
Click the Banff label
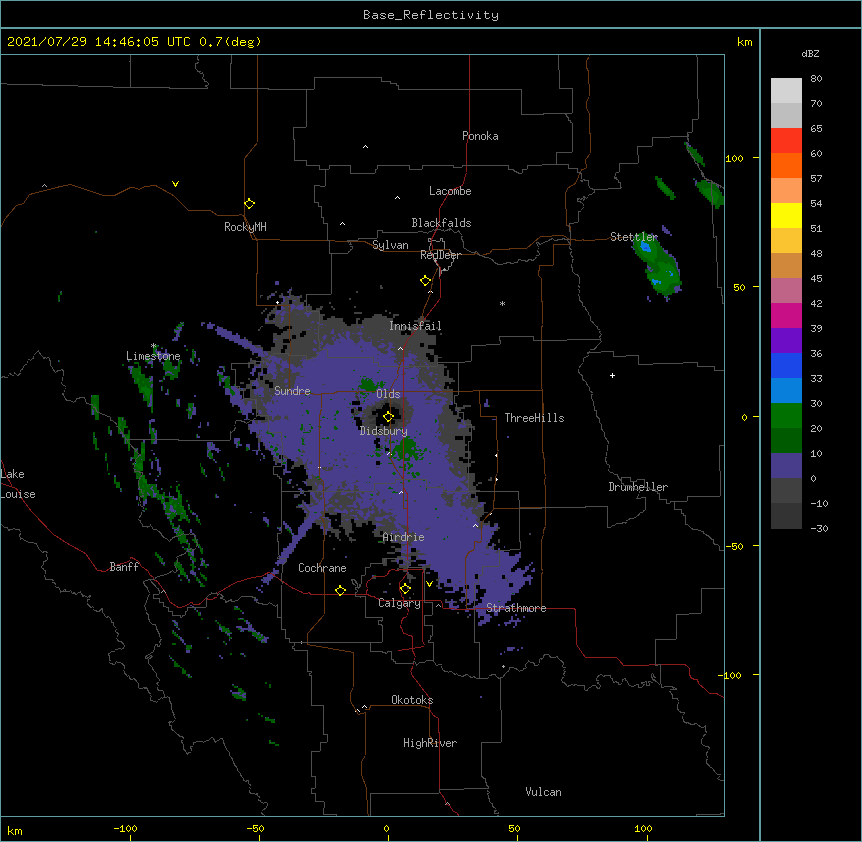(124, 567)
